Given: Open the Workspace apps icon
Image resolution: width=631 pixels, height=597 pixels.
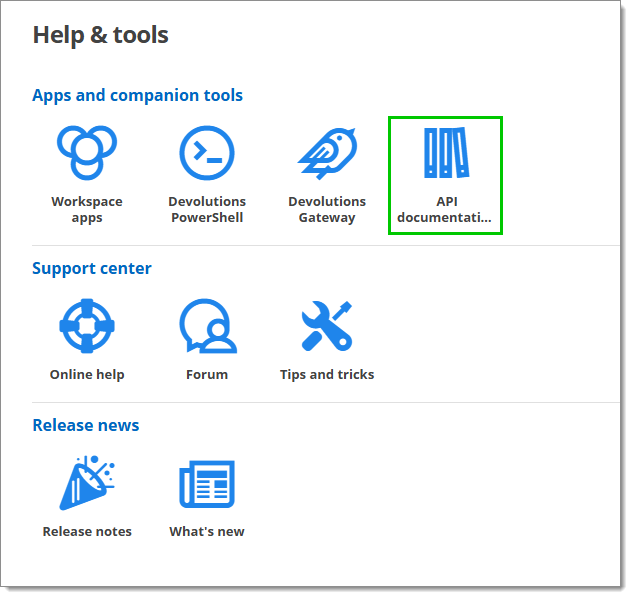Looking at the screenshot, I should point(87,153).
